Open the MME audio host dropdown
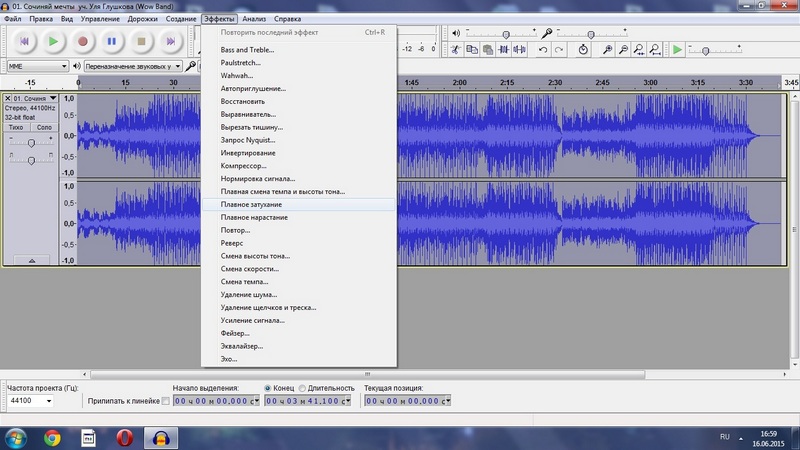Screen dimensions: 800x450 38,66
